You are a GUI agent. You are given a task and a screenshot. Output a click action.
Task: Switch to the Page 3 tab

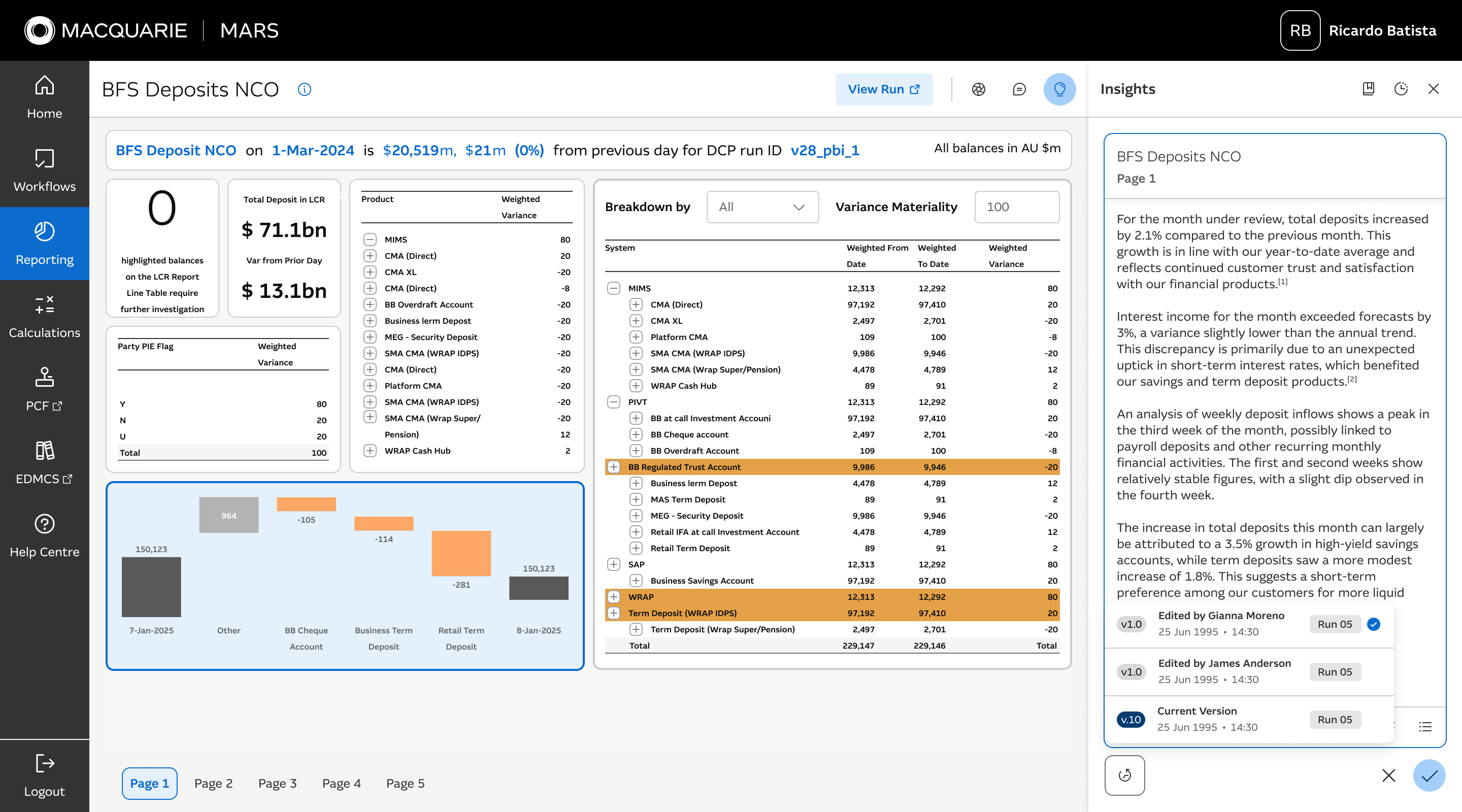tap(278, 783)
